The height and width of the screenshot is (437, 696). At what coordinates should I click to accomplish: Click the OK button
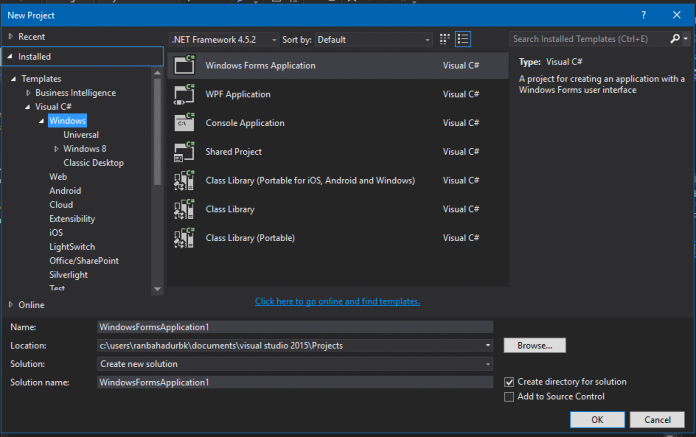click(x=597, y=420)
